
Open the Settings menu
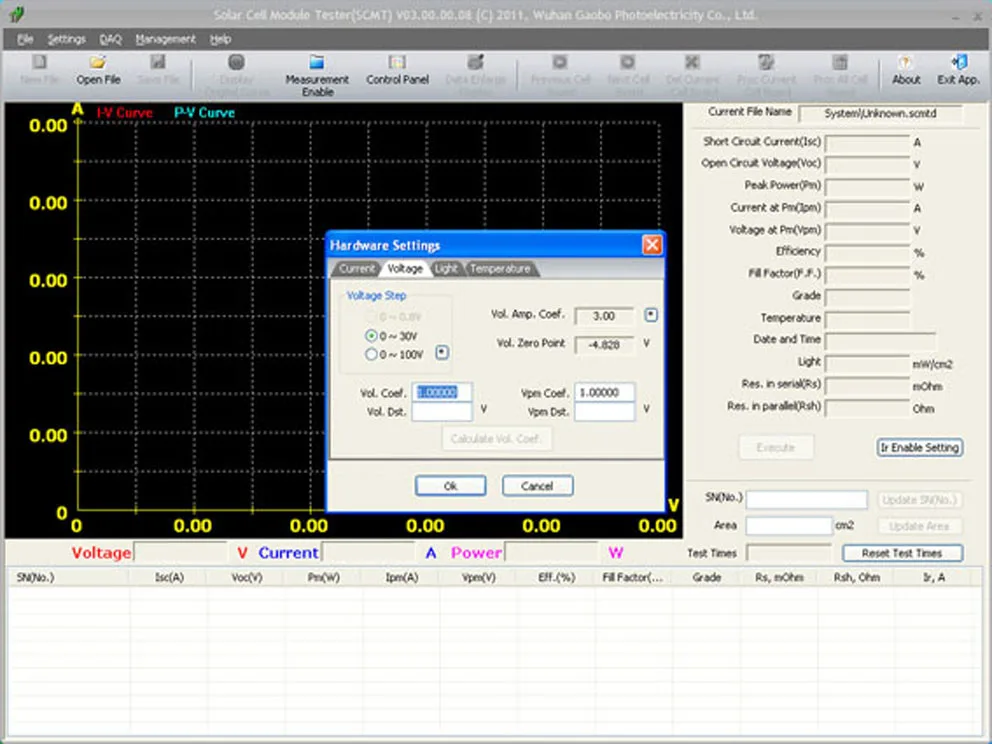tap(67, 39)
